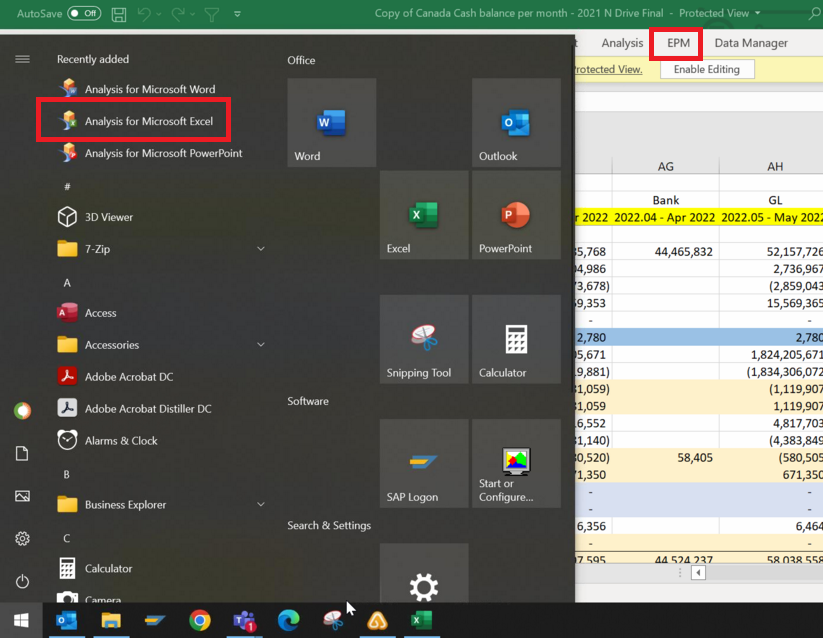Click the Undo arrow icon
The width and height of the screenshot is (823, 638).
click(143, 14)
